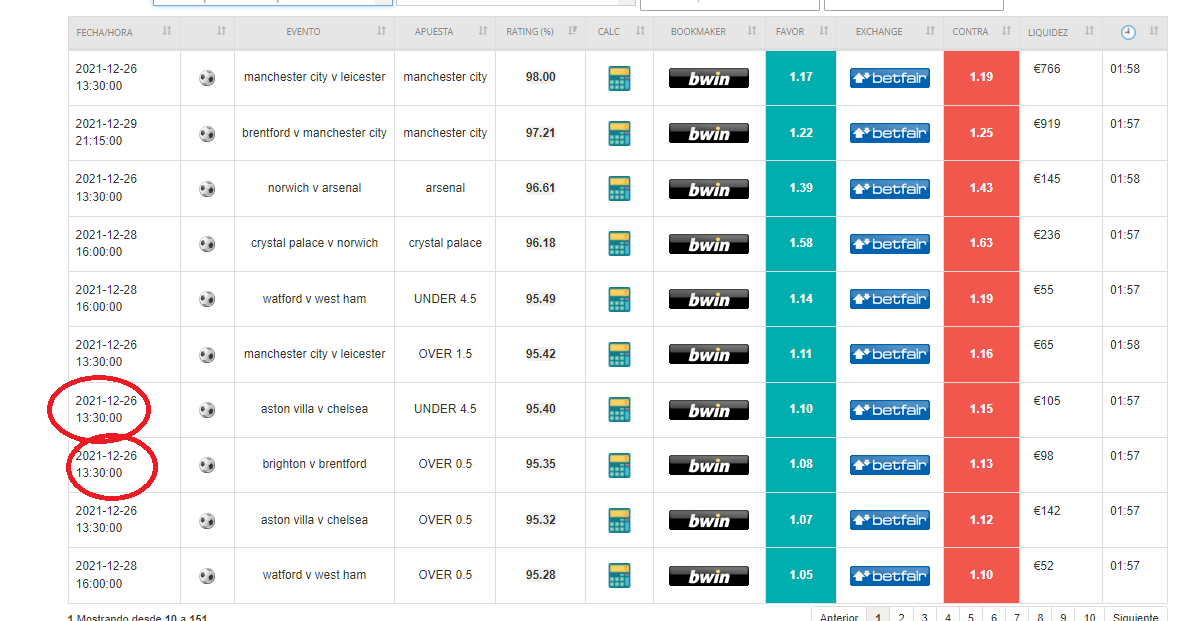1191x621 pixels.
Task: Click favor odds 1.39 for arsenal
Action: point(801,188)
